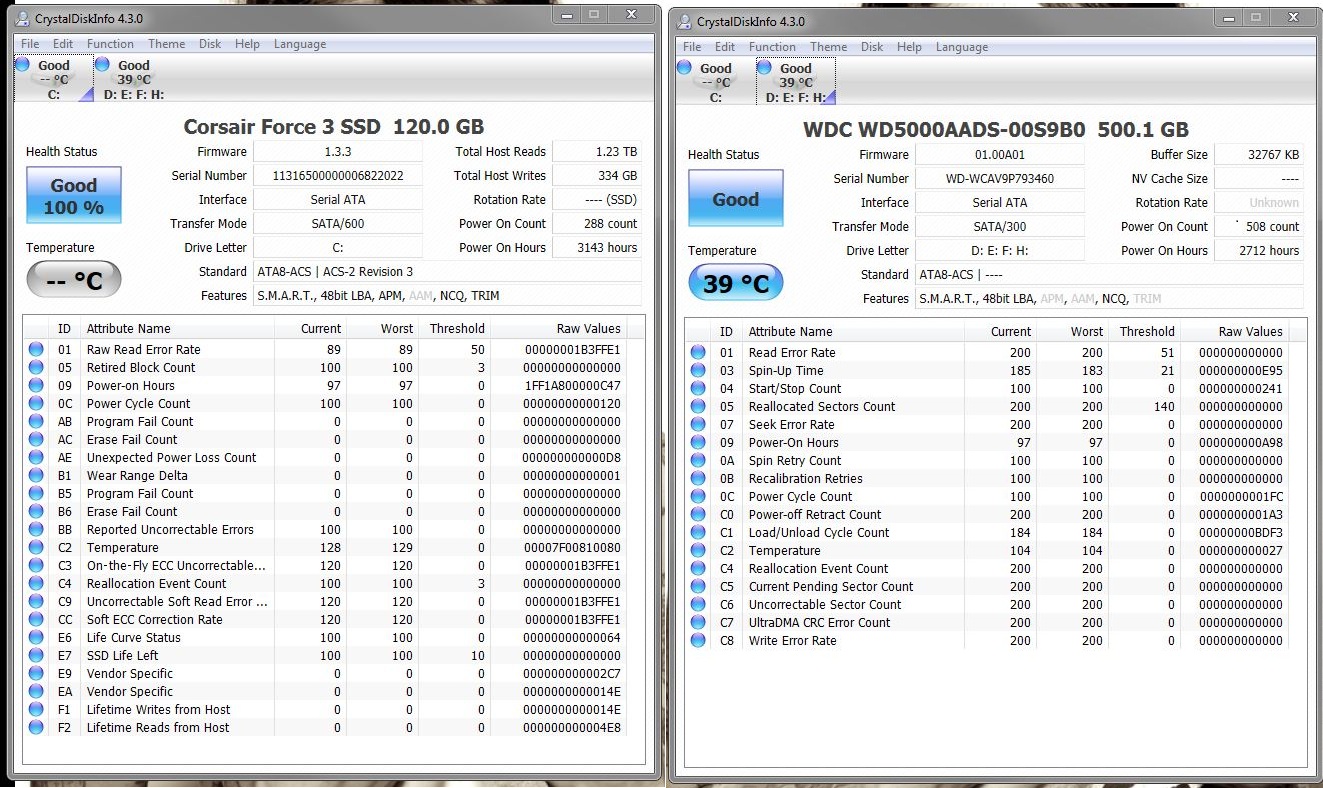Viewport: 1323px width, 788px height.
Task: Click the blue orb next to SSD Life Left
Action: (36, 656)
